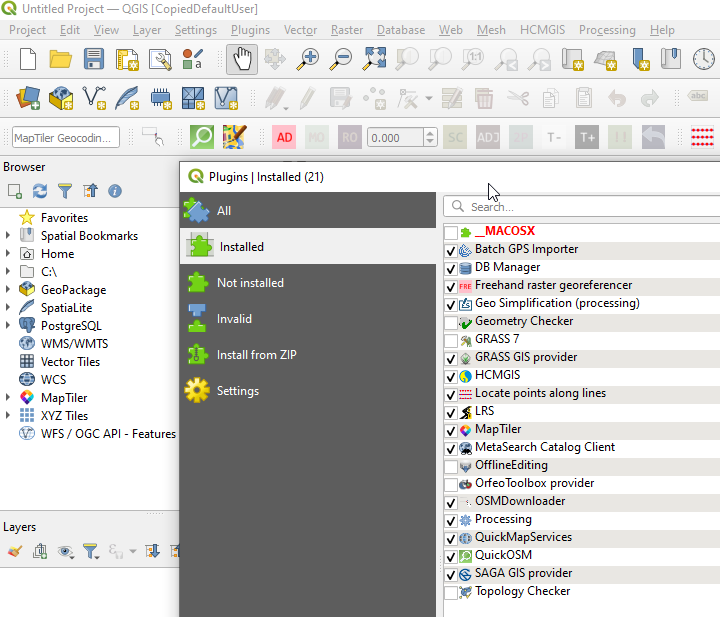Image resolution: width=720 pixels, height=617 pixels.
Task: Enable the Topology Checker plugin
Action: pos(451,592)
